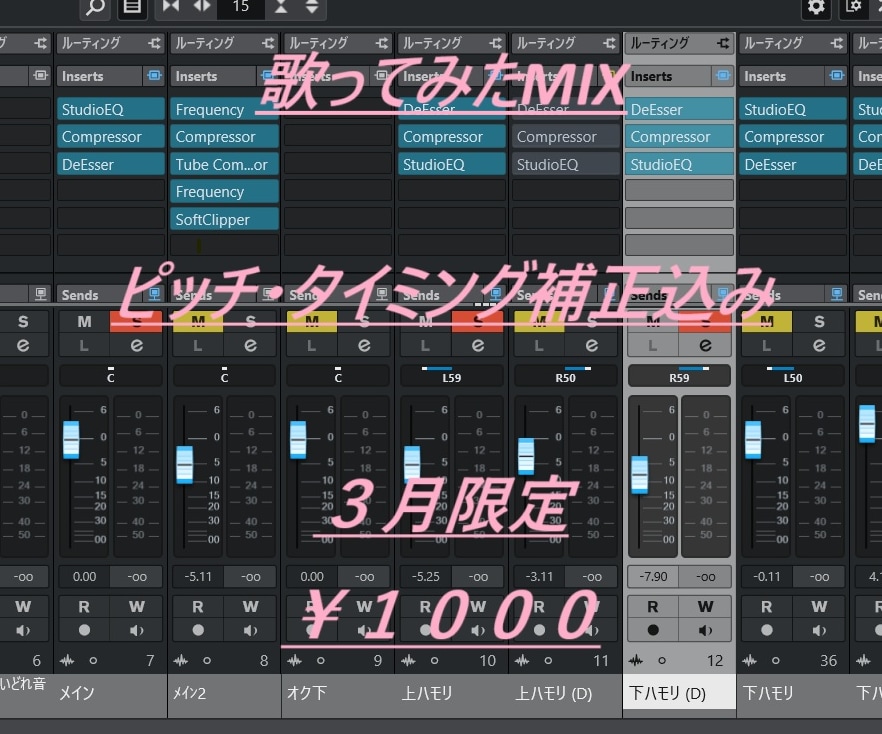Click routing swap icon on メイン channel

point(154,43)
